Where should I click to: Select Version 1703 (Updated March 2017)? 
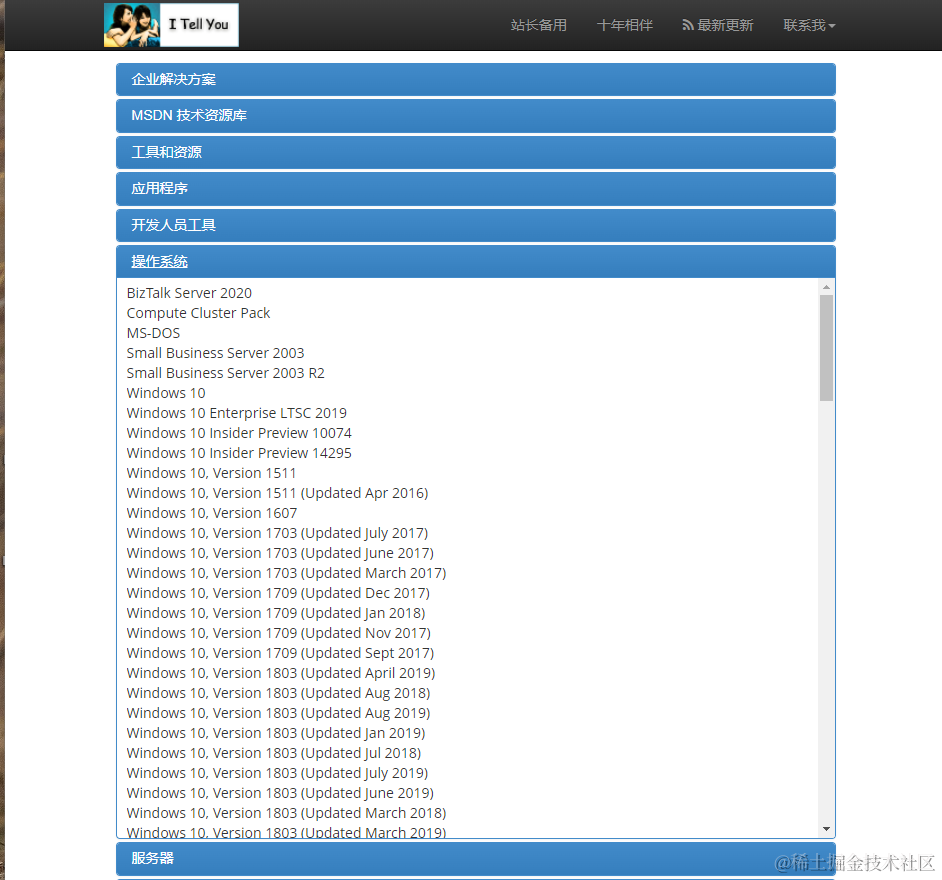[x=287, y=573]
